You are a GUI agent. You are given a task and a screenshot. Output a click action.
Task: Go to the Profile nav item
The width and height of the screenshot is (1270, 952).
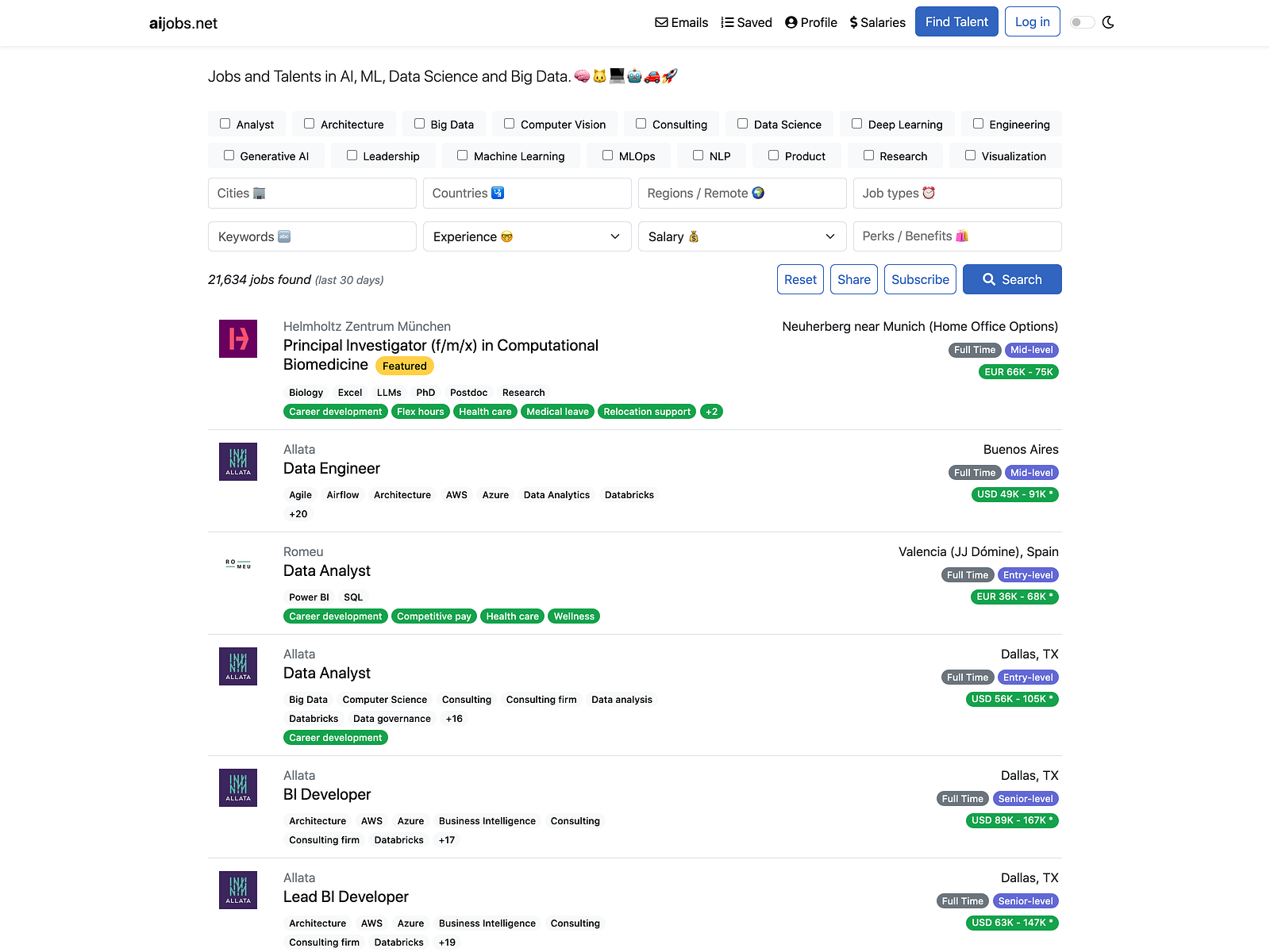click(811, 22)
